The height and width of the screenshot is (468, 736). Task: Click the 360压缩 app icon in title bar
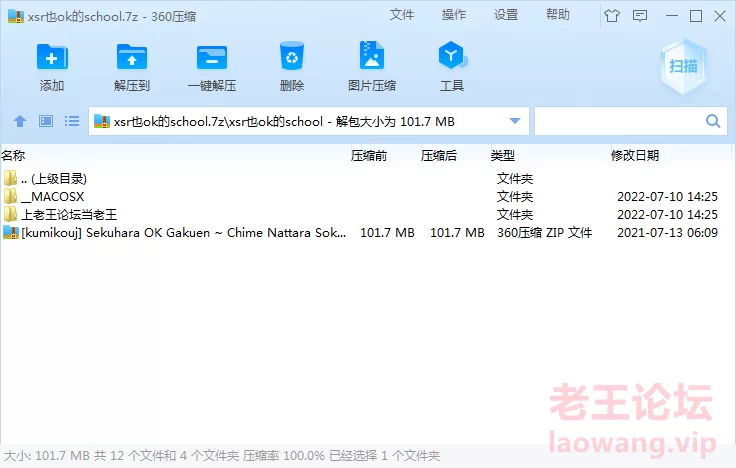tap(15, 16)
